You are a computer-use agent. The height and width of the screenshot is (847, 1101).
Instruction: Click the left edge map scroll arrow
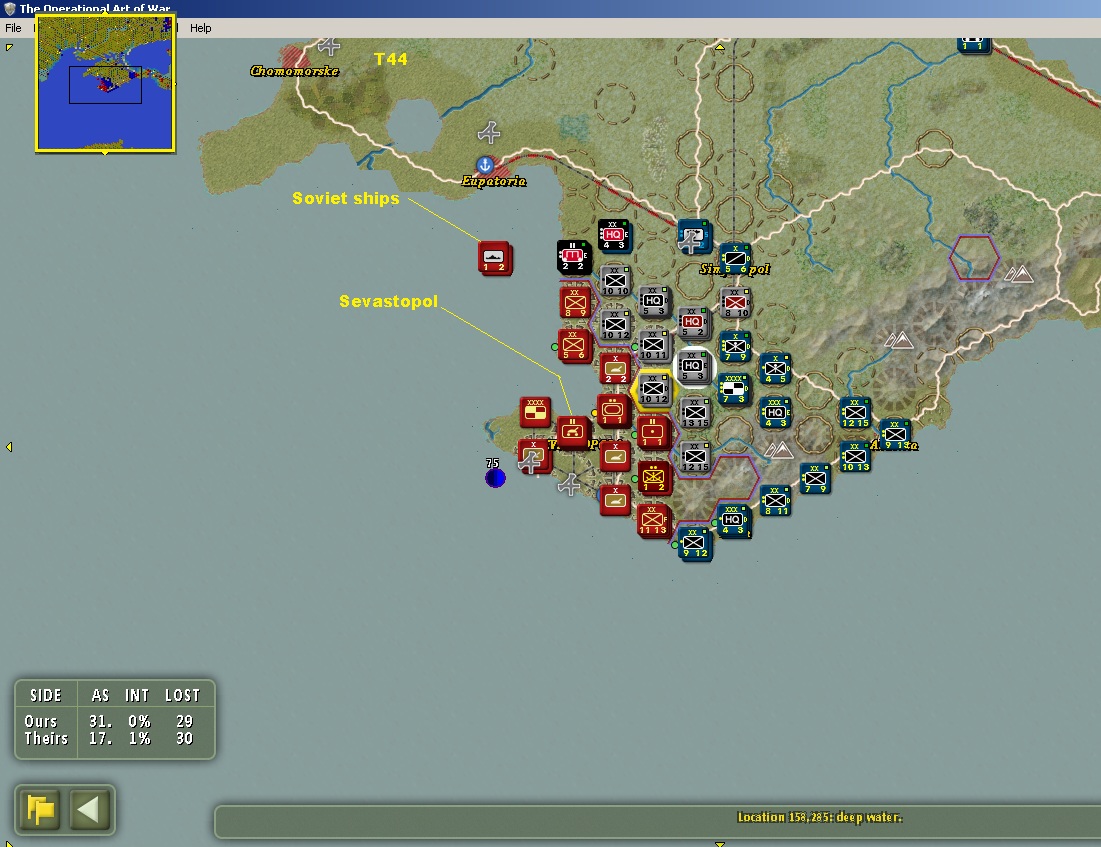9,447
